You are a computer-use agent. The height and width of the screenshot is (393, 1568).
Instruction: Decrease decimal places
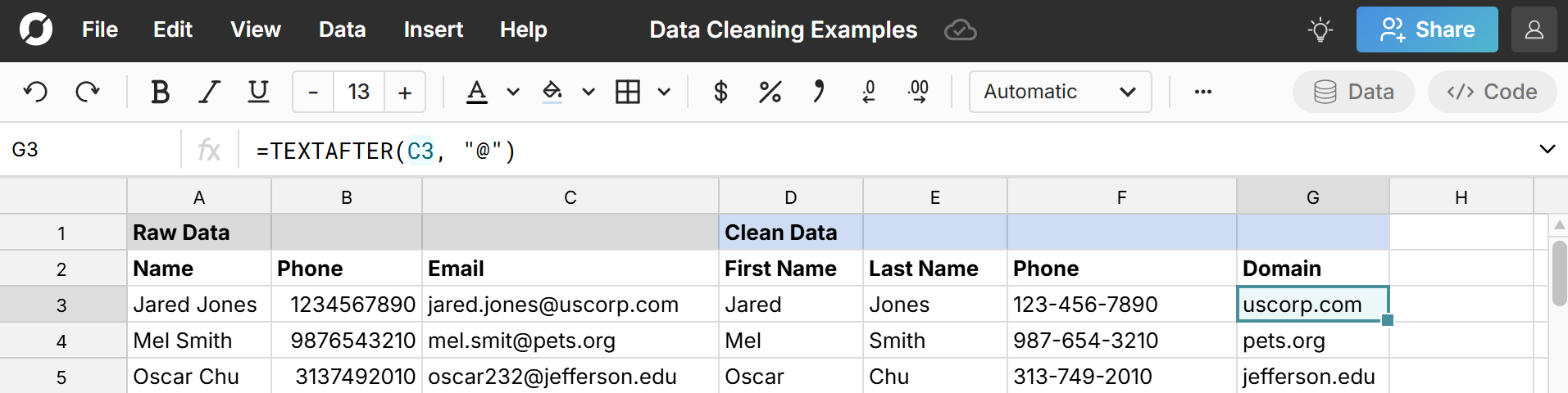869,92
